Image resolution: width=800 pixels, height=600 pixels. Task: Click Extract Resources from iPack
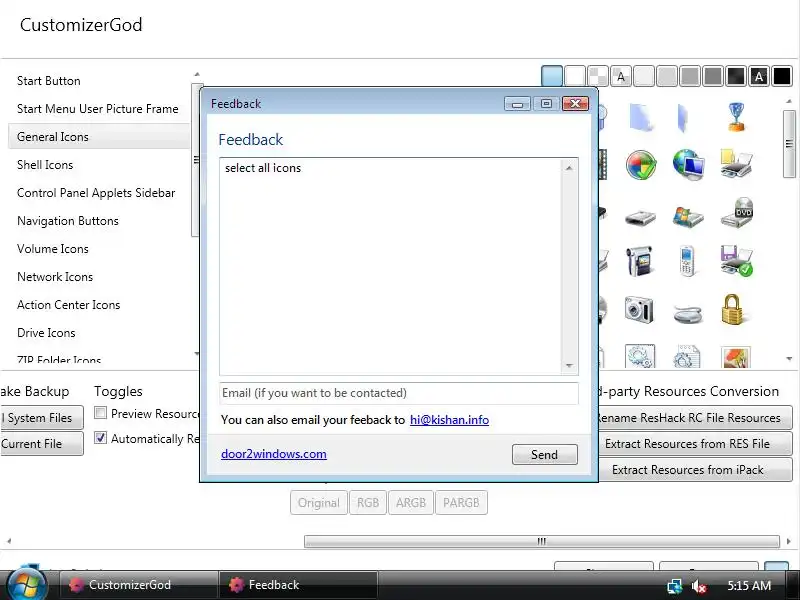[x=694, y=470]
